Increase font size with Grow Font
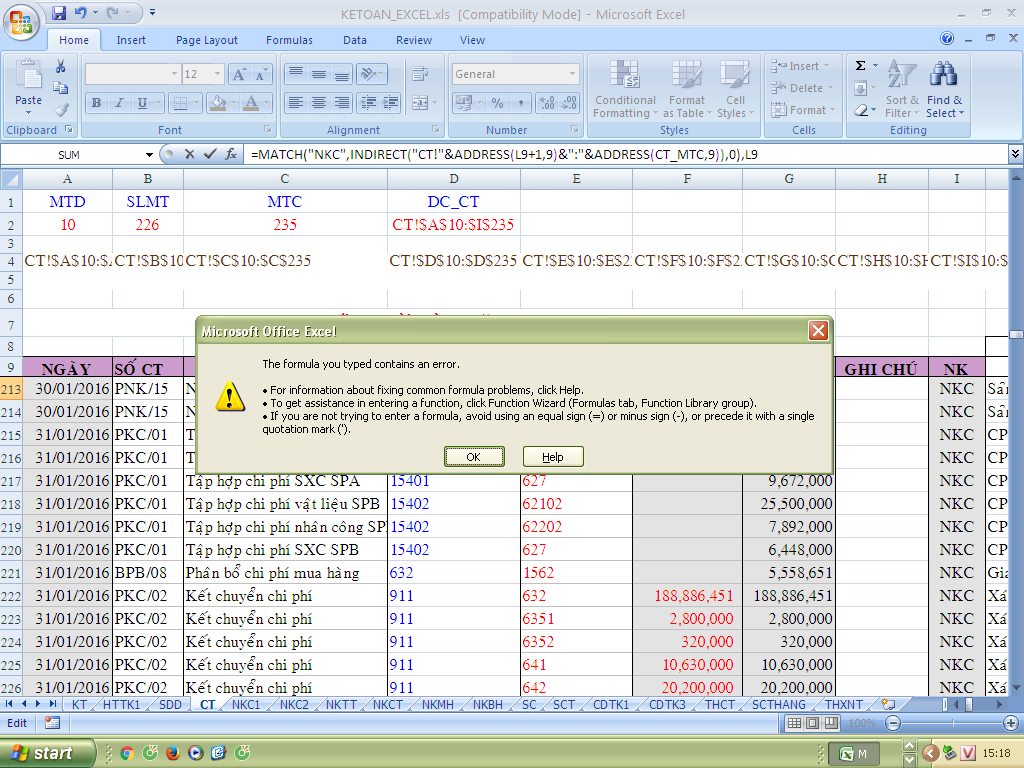 point(239,74)
